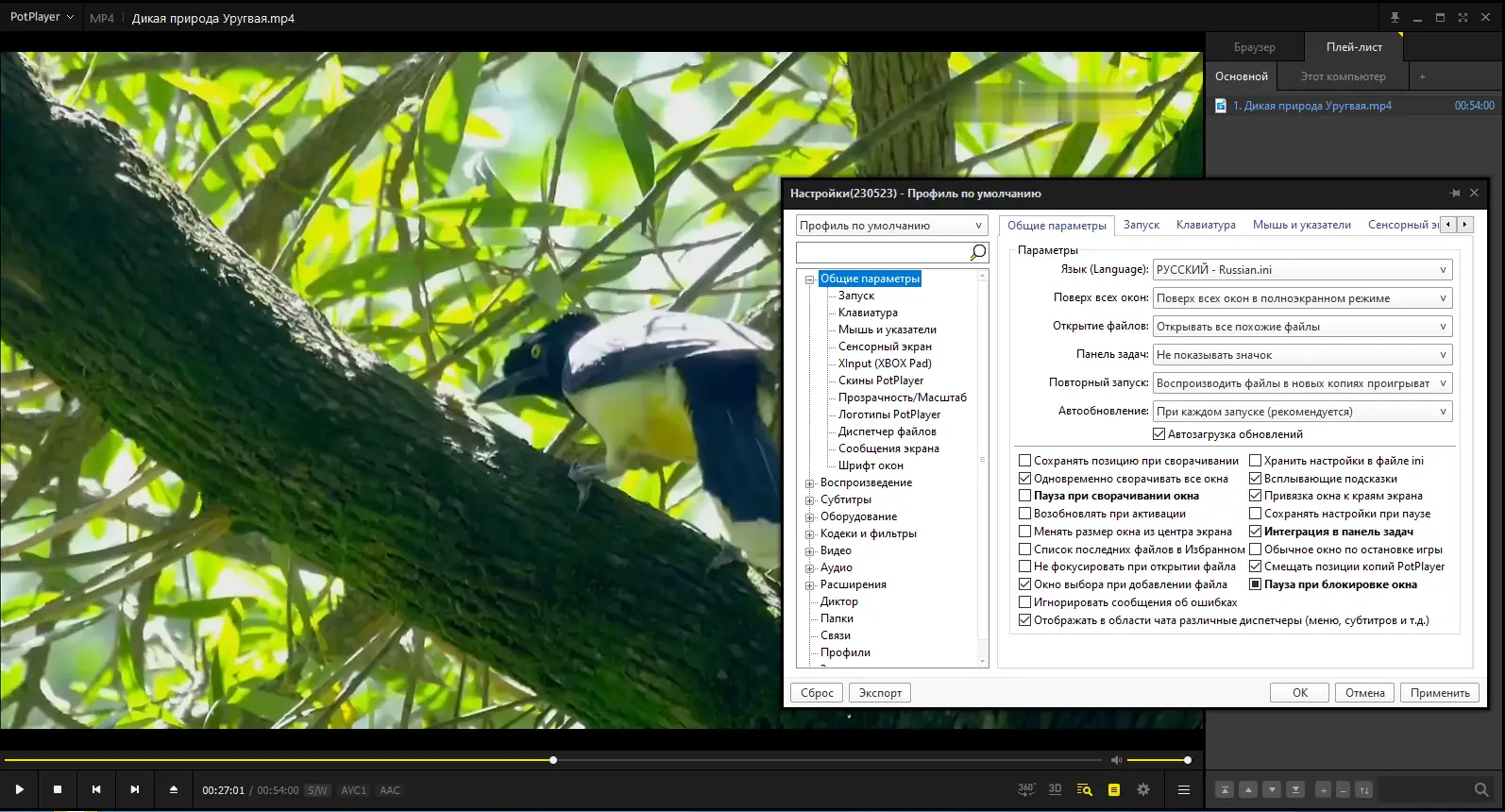1505x812 pixels.
Task: Open the player settings gear icon
Action: click(1143, 789)
